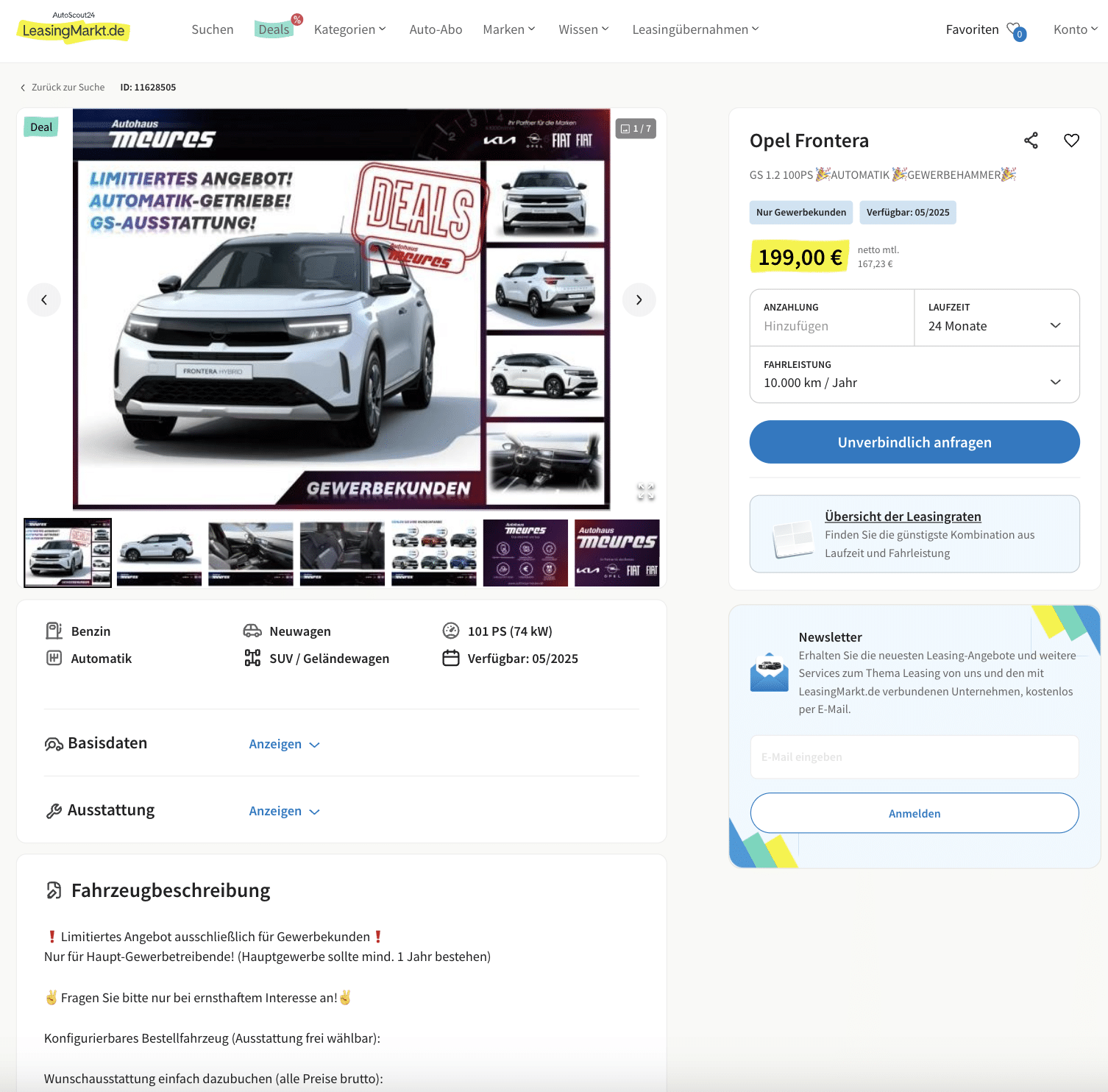Image resolution: width=1108 pixels, height=1092 pixels.
Task: Open Favoriten in the header
Action: (x=972, y=29)
